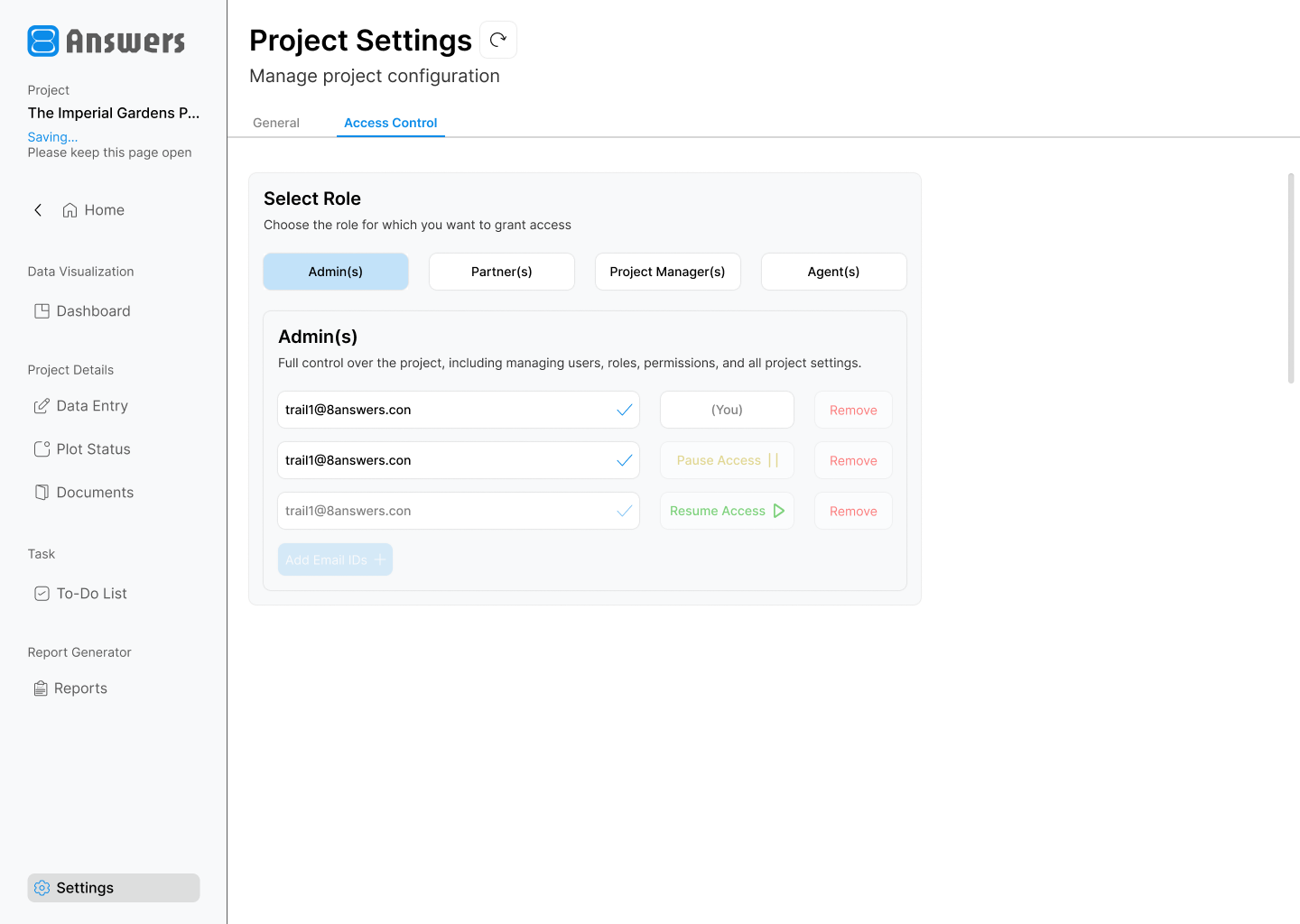The width and height of the screenshot is (1300, 924).
Task: Click the Data Entry pencil icon
Action: pos(42,406)
